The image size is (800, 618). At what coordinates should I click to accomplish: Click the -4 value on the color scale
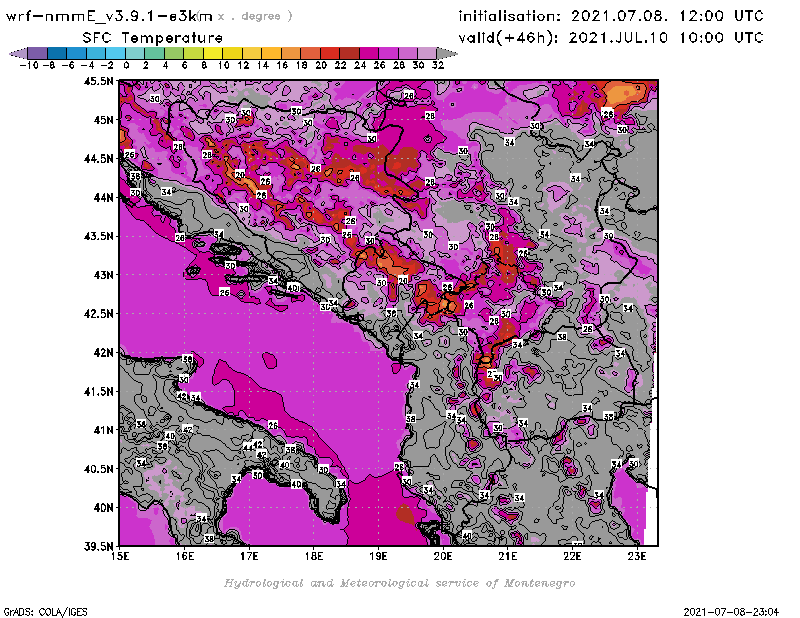87,65
